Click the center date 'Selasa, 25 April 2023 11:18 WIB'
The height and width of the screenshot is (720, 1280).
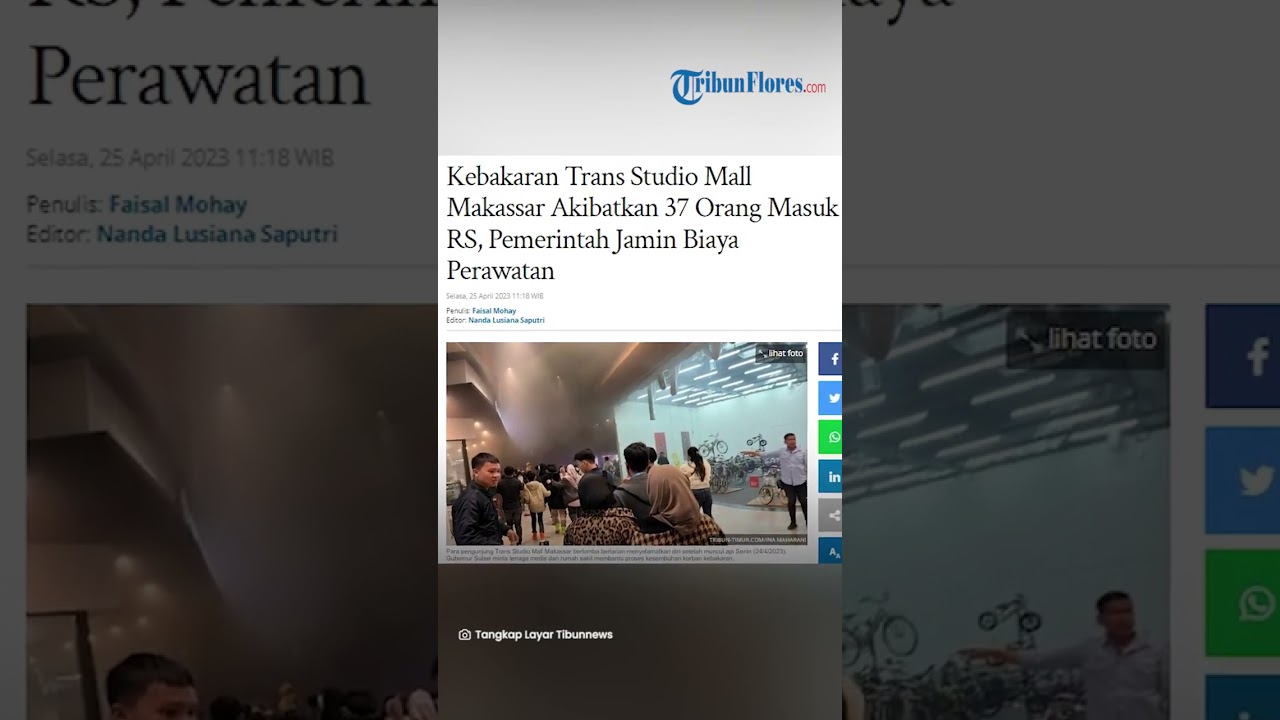495,296
